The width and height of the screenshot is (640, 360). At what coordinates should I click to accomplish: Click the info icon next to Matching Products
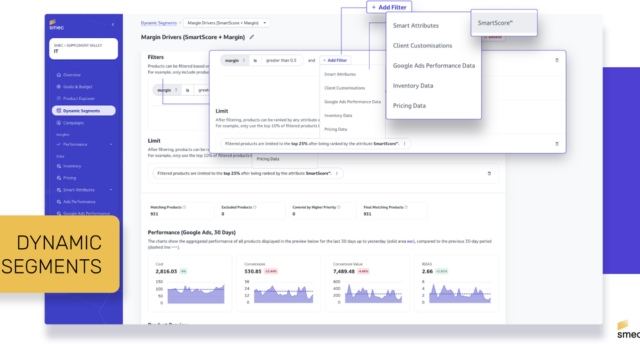click(184, 207)
